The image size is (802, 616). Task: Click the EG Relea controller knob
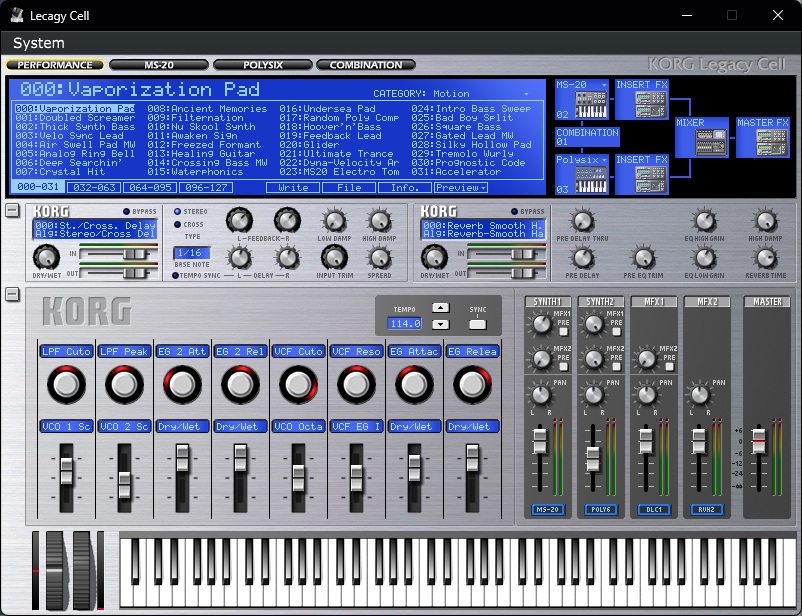coord(472,384)
